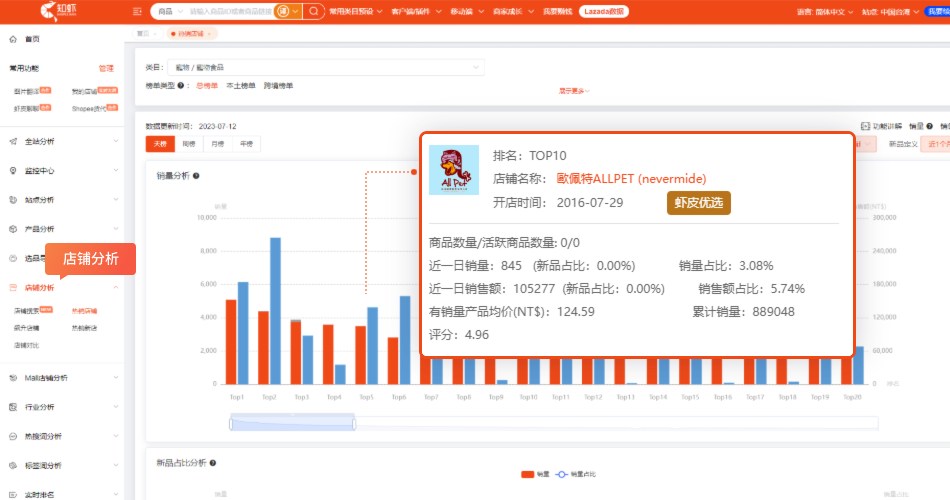Close the active orange page tab

pyautogui.click(x=209, y=34)
